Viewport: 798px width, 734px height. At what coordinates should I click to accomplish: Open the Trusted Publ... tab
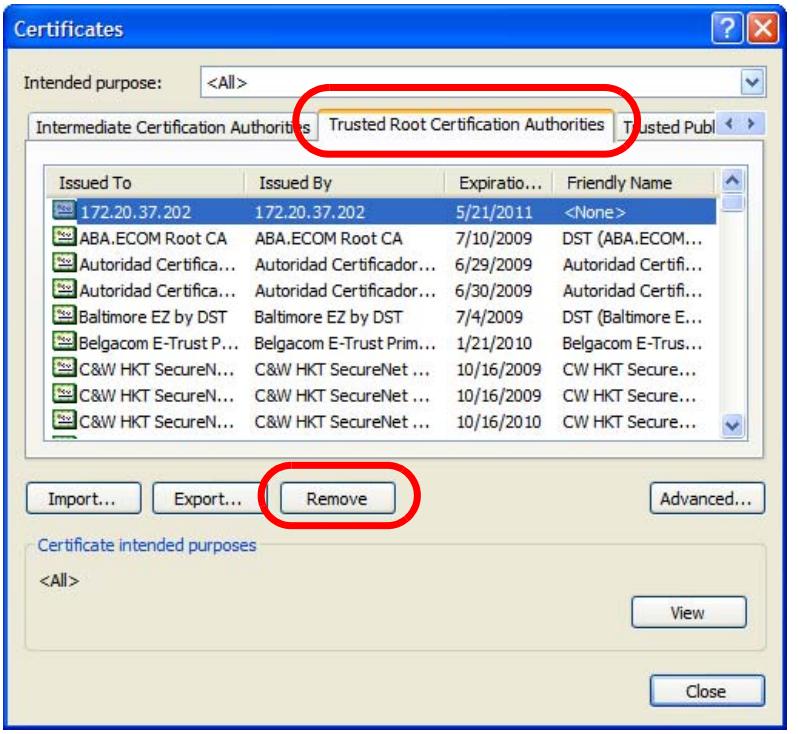pyautogui.click(x=668, y=127)
